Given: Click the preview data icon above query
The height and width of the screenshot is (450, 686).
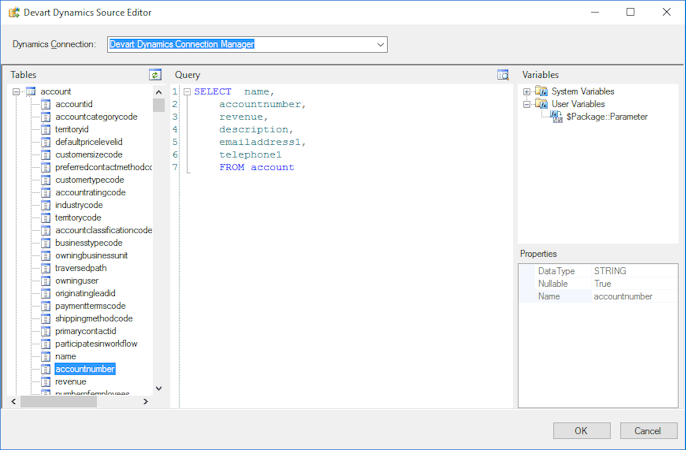Looking at the screenshot, I should [503, 75].
